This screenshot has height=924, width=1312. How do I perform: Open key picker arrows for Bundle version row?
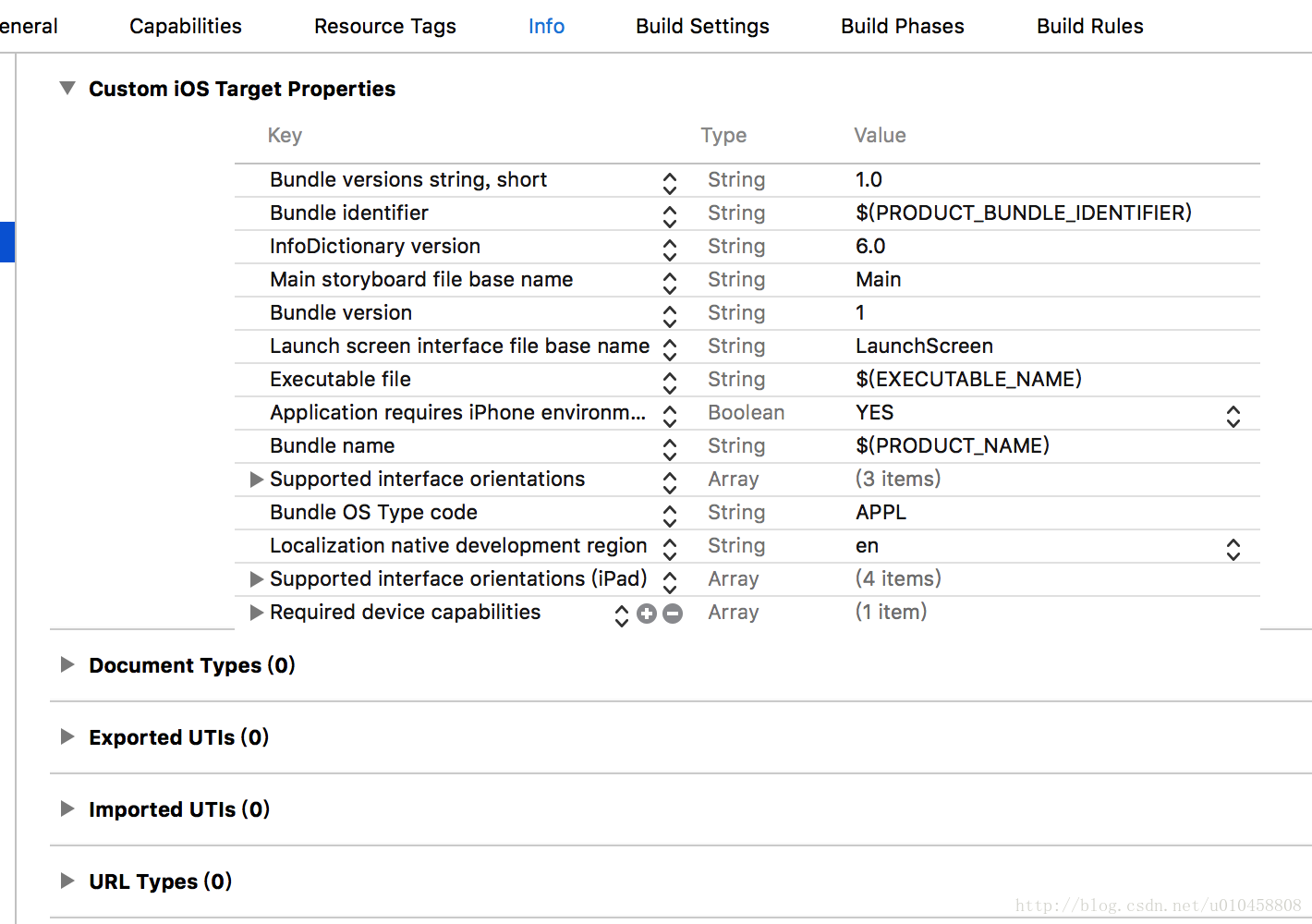tap(670, 316)
